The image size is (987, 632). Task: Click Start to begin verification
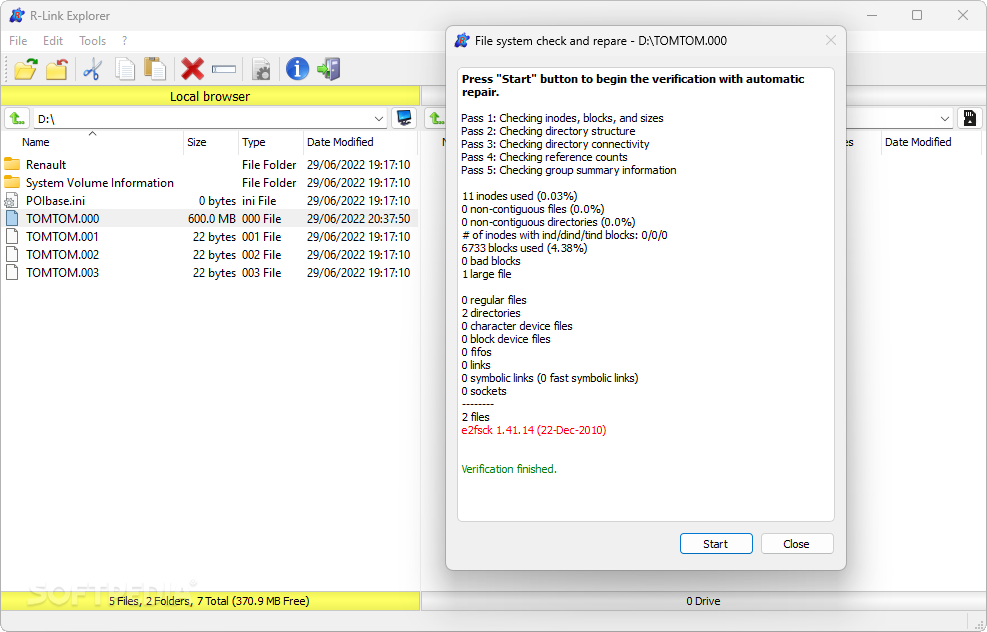coord(716,544)
